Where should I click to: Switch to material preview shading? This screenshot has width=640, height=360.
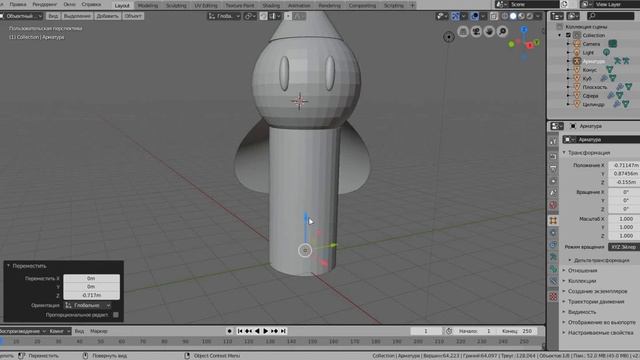(521, 16)
